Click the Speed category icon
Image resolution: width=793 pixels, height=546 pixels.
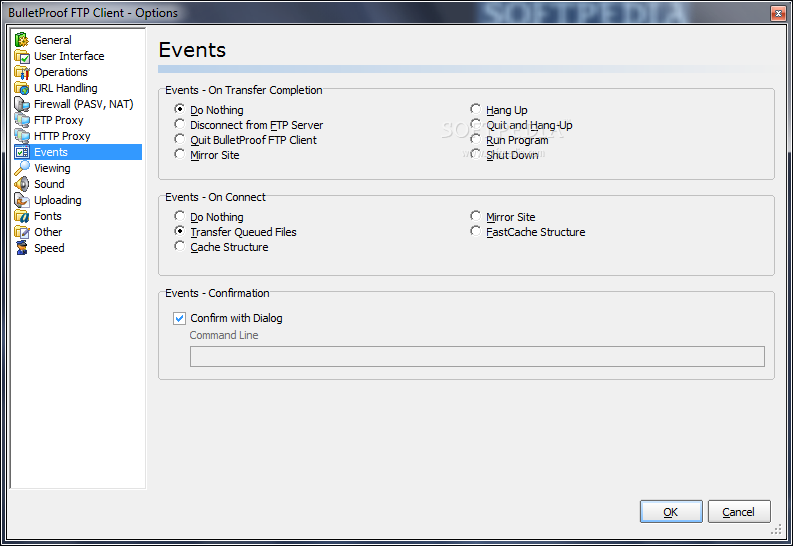pos(22,248)
